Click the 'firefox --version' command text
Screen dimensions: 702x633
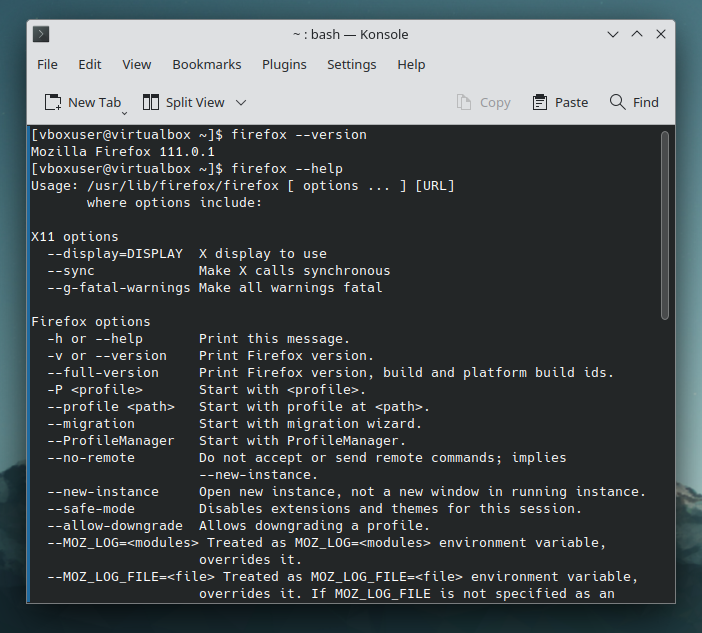(x=299, y=135)
